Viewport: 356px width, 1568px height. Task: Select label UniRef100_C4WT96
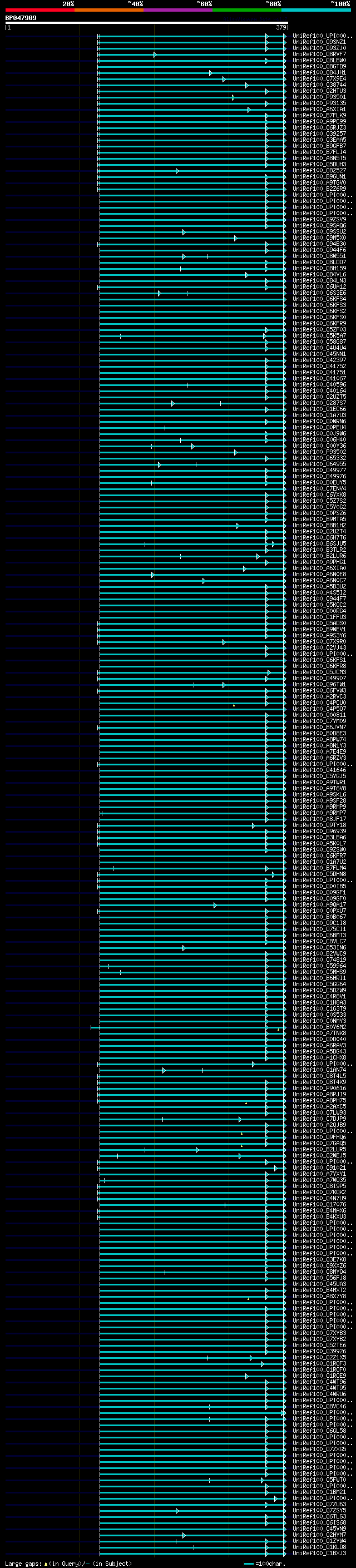point(319,1382)
